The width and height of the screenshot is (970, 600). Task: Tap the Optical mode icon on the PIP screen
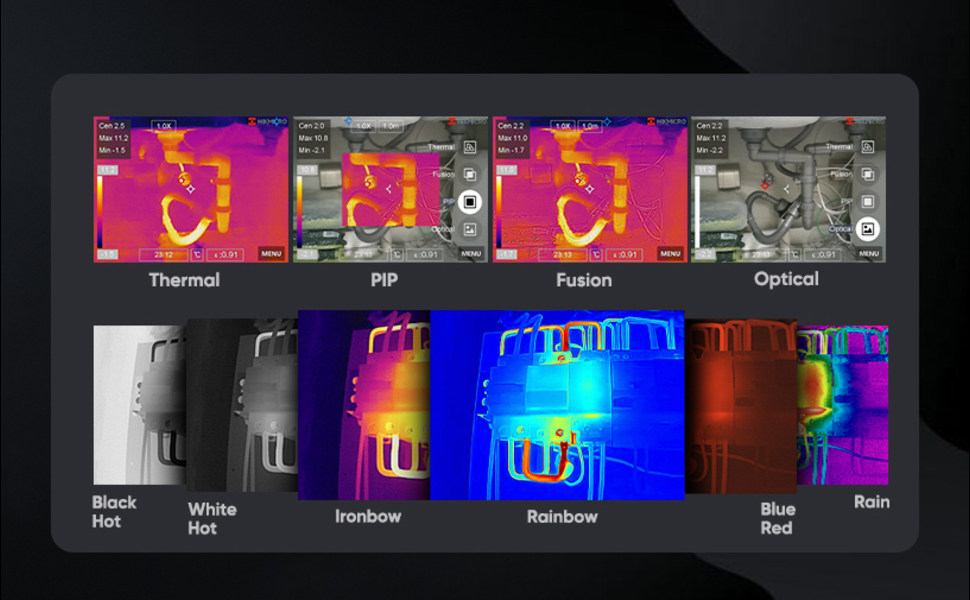(x=469, y=231)
